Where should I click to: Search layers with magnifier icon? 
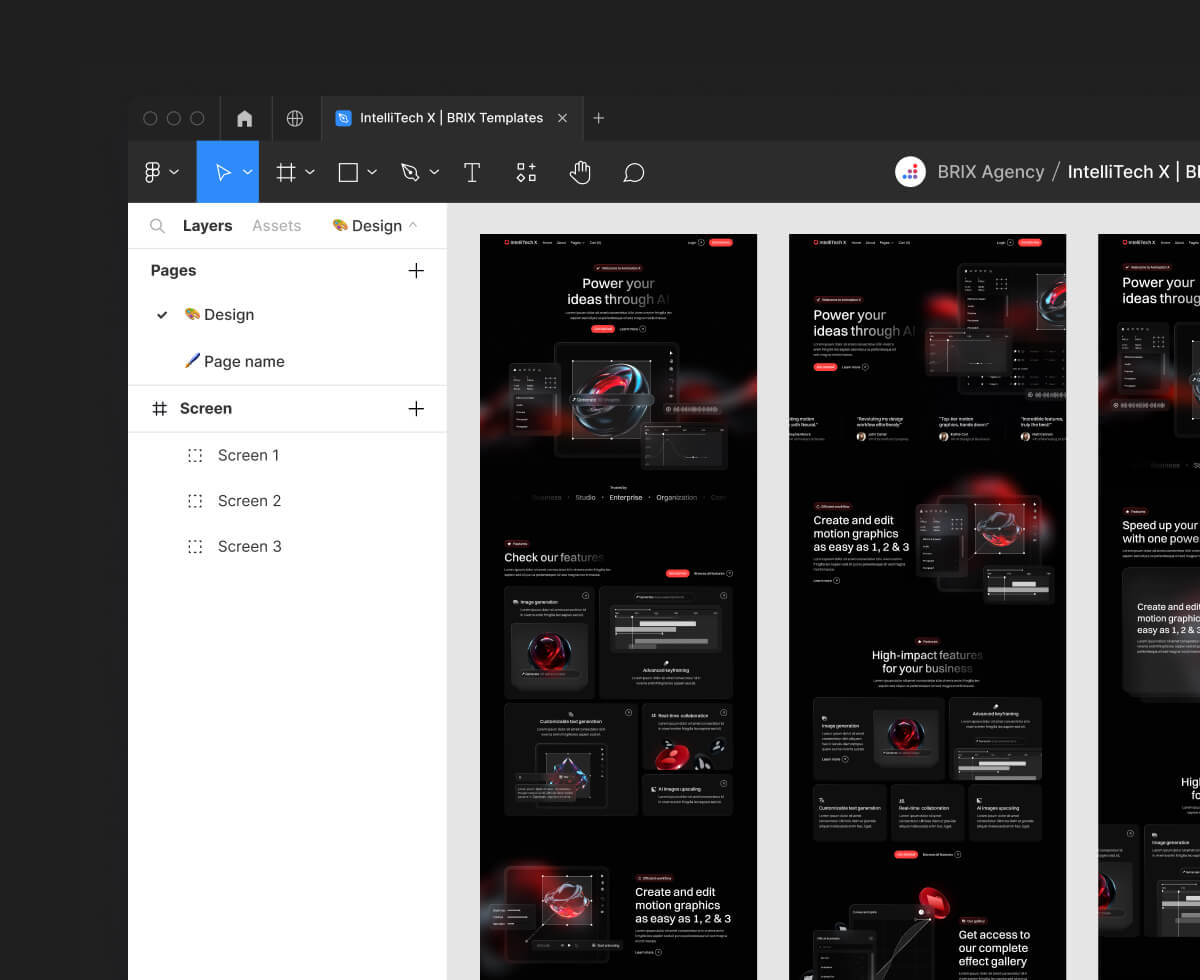pyautogui.click(x=157, y=226)
